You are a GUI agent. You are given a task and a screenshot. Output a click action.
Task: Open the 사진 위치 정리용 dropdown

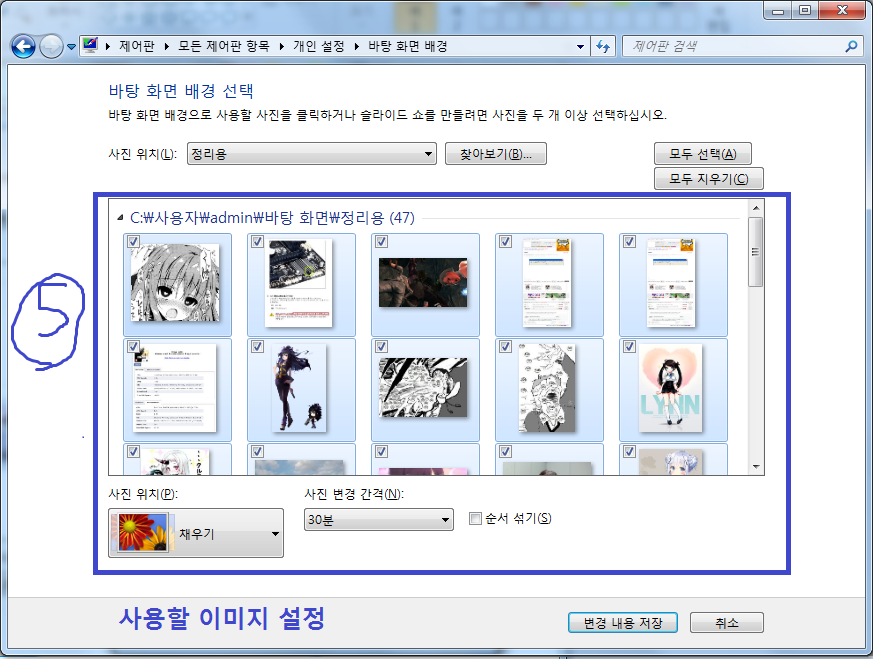[x=428, y=154]
